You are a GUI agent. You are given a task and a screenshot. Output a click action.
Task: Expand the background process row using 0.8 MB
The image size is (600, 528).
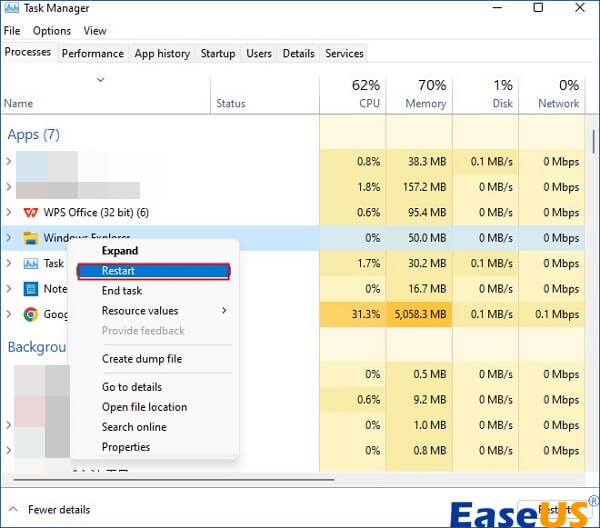[8, 450]
